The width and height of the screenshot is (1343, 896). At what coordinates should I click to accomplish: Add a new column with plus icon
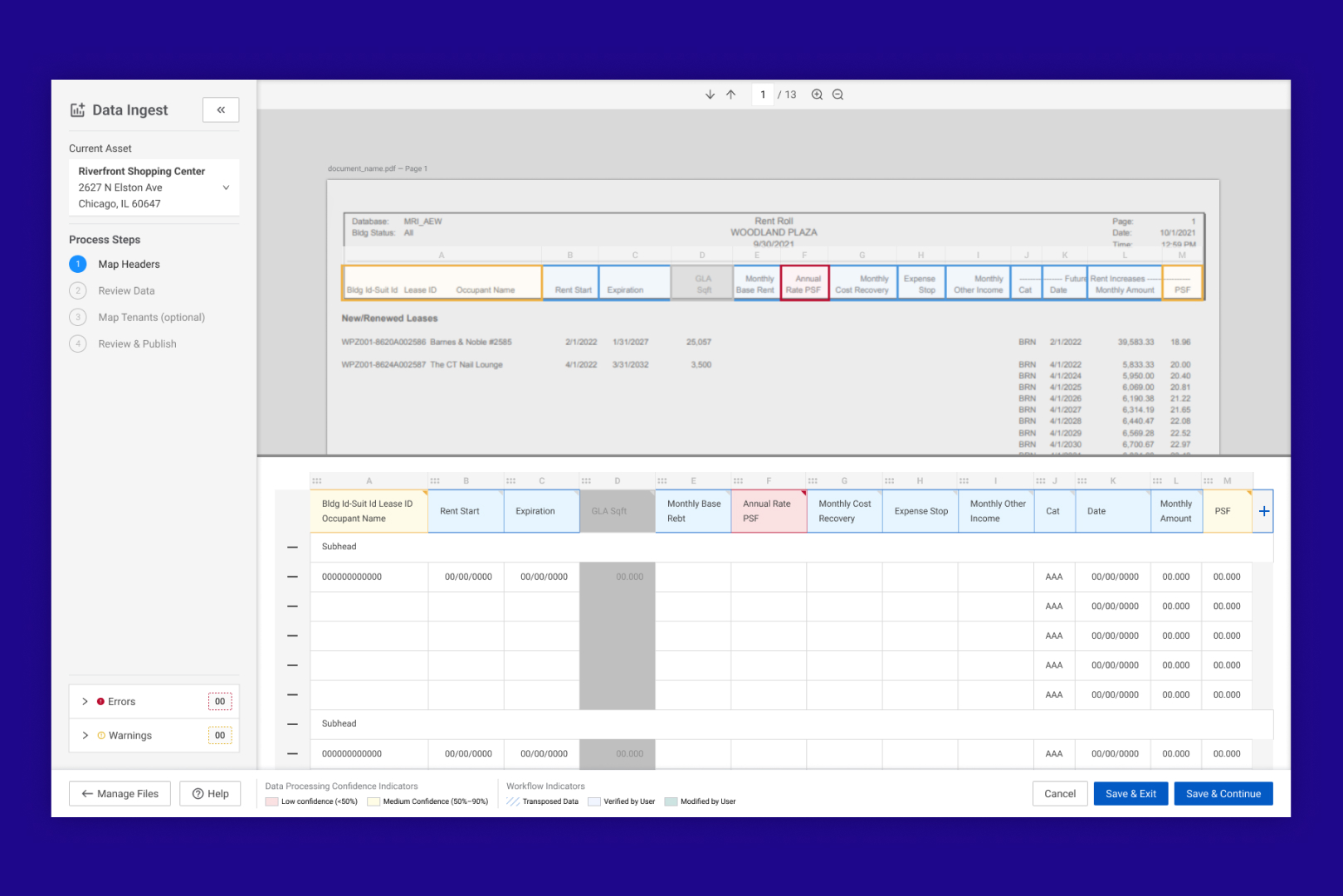coord(1263,511)
